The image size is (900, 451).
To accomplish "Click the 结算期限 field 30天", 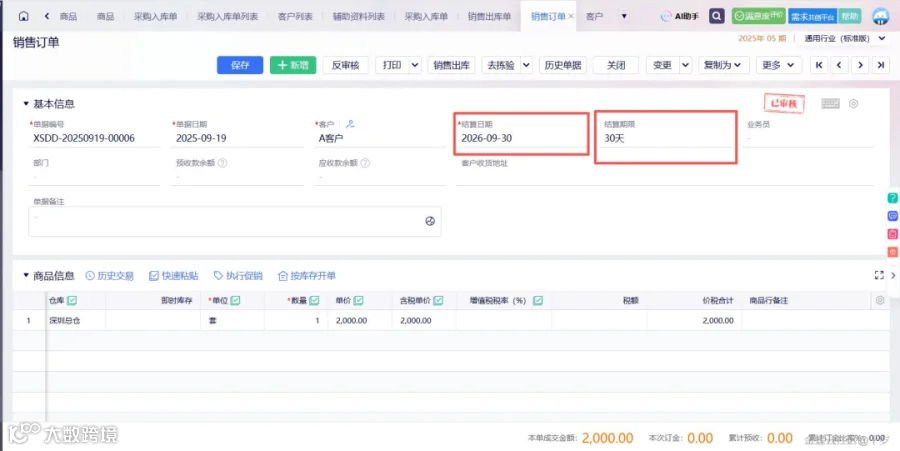I will [666, 137].
